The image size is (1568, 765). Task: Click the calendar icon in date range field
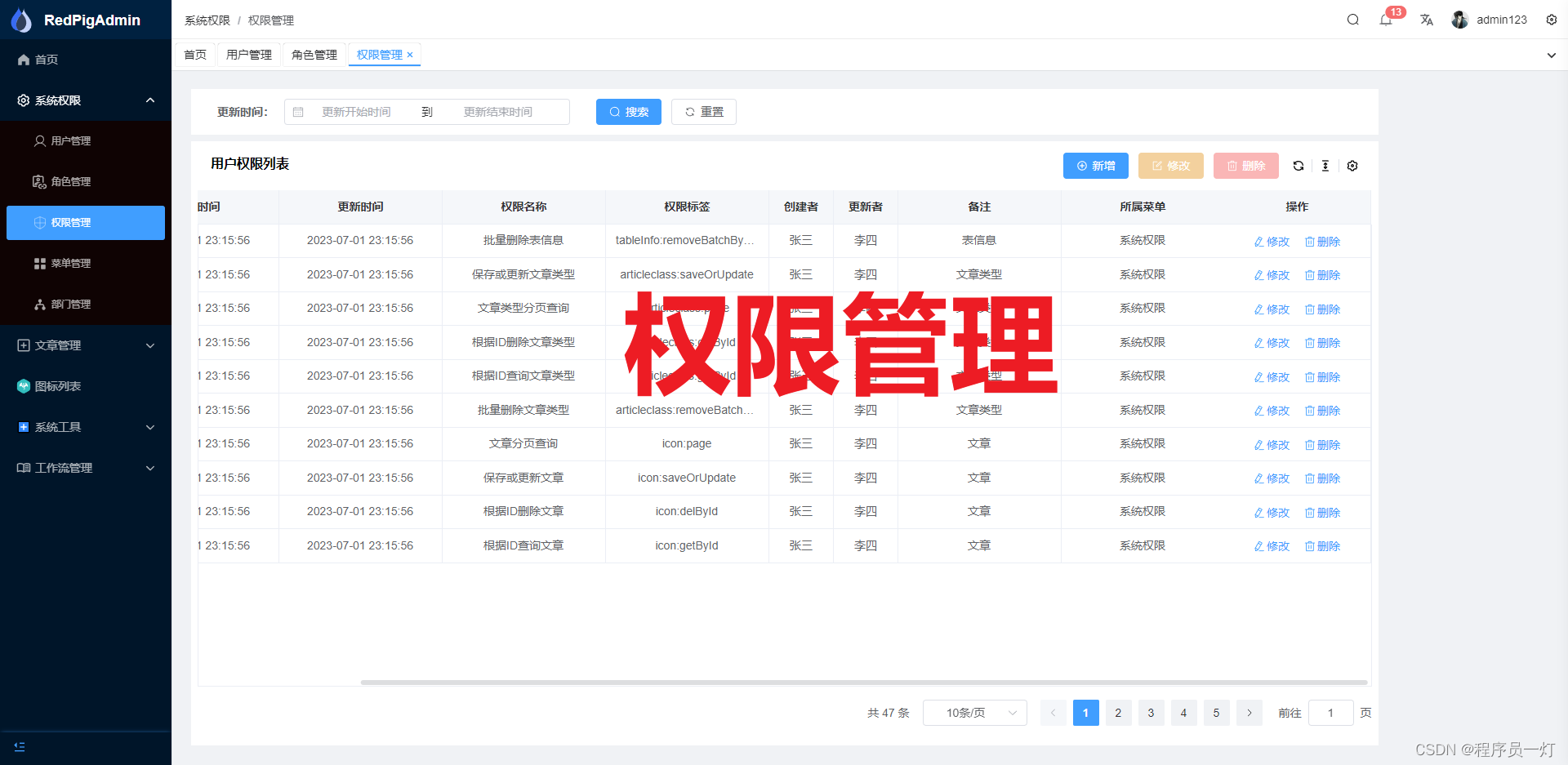[x=298, y=112]
